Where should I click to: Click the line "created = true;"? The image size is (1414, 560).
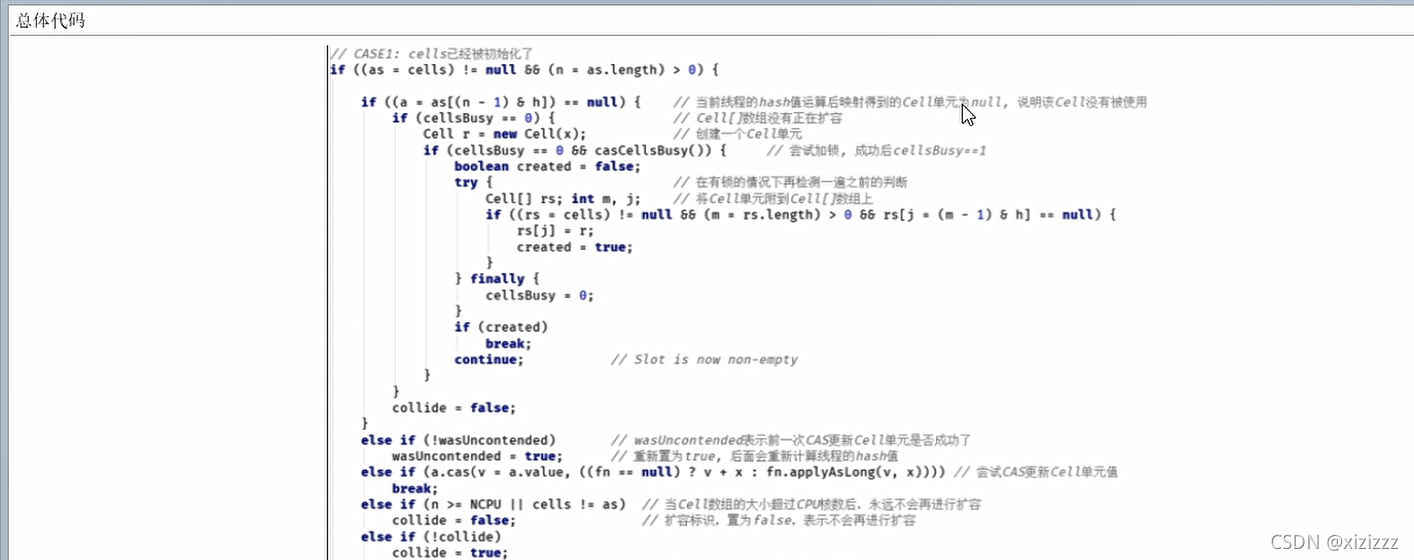click(x=574, y=247)
